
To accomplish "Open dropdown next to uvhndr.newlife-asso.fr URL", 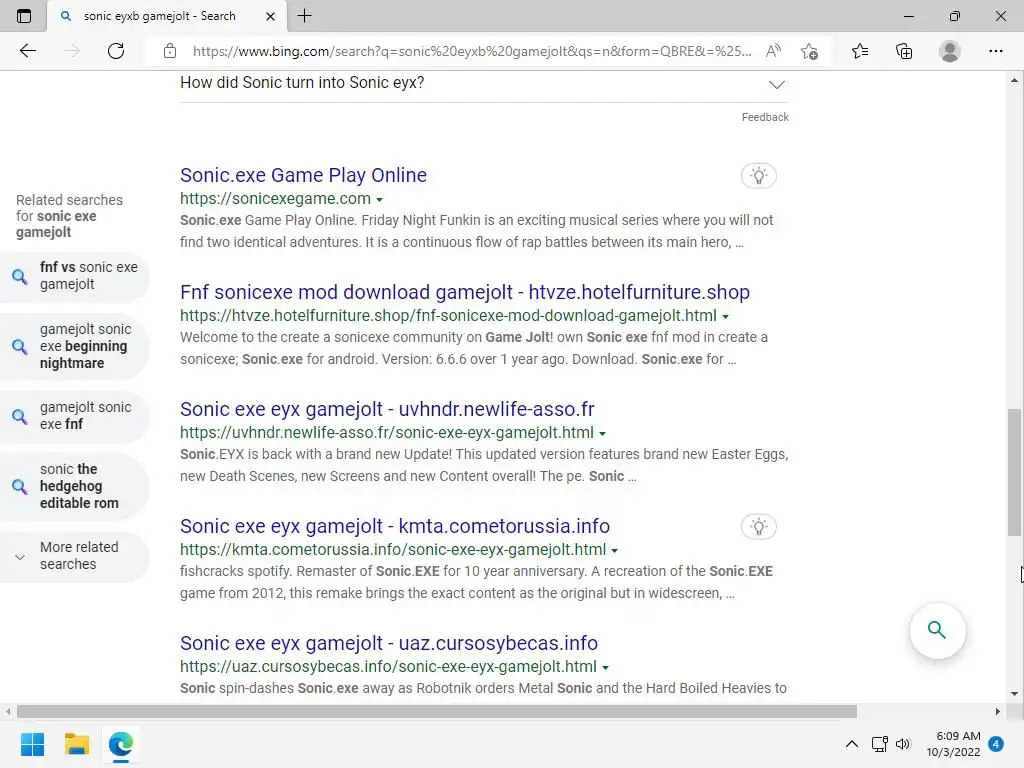I will point(602,433).
